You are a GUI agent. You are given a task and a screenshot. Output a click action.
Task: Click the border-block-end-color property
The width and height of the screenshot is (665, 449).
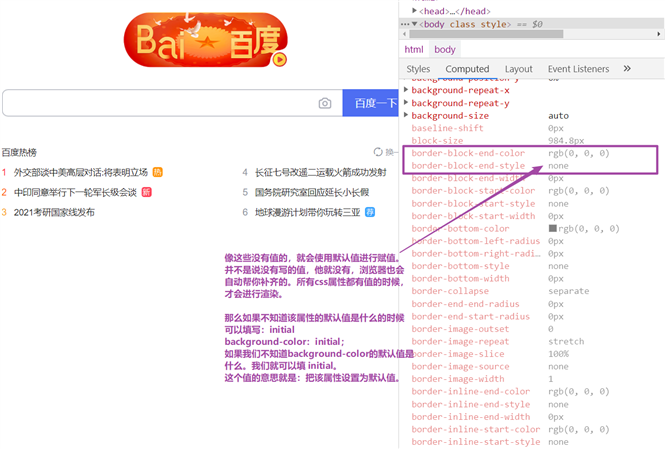468,153
